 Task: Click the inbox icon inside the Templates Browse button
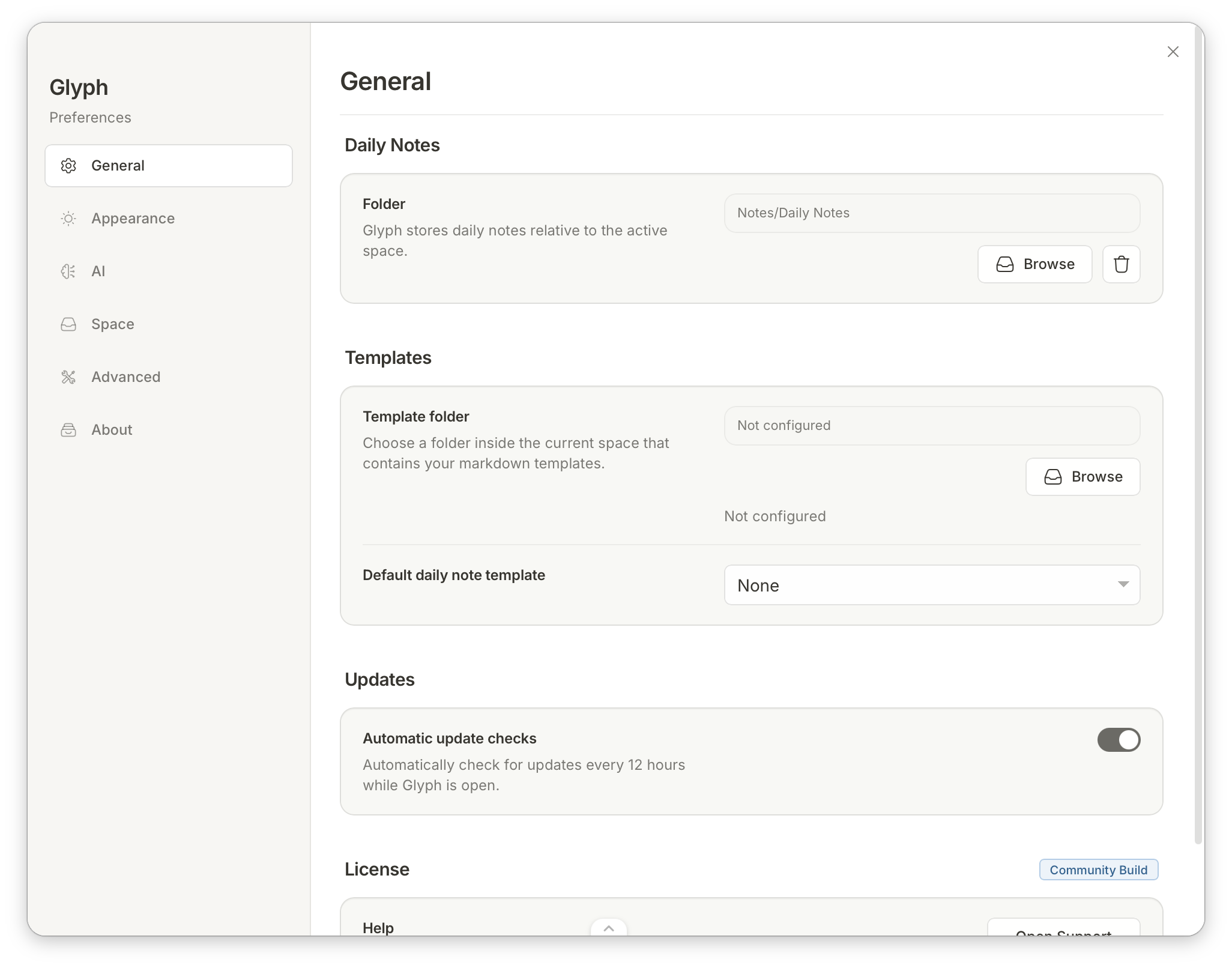1054,477
